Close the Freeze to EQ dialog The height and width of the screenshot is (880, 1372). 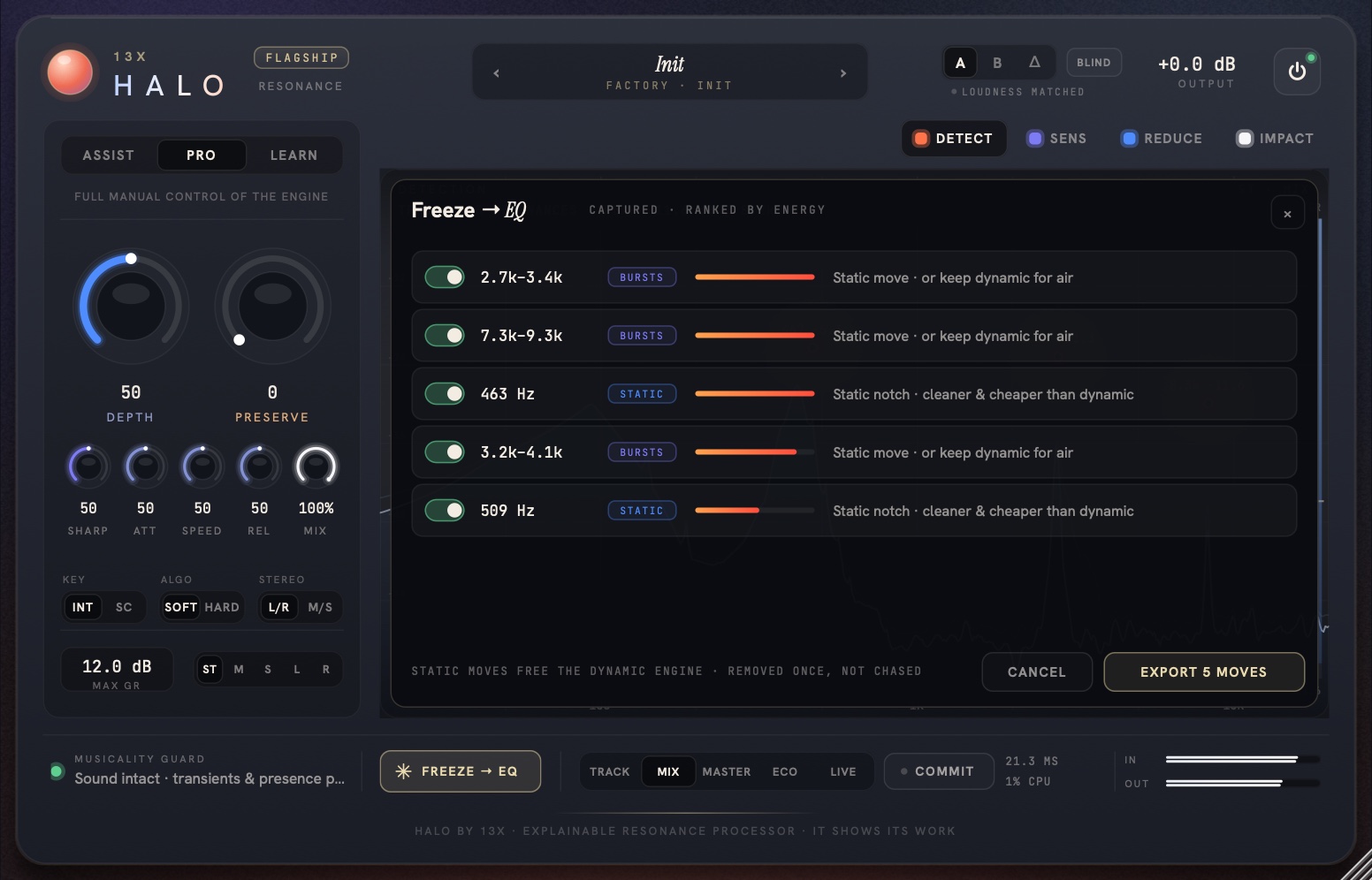1287,213
